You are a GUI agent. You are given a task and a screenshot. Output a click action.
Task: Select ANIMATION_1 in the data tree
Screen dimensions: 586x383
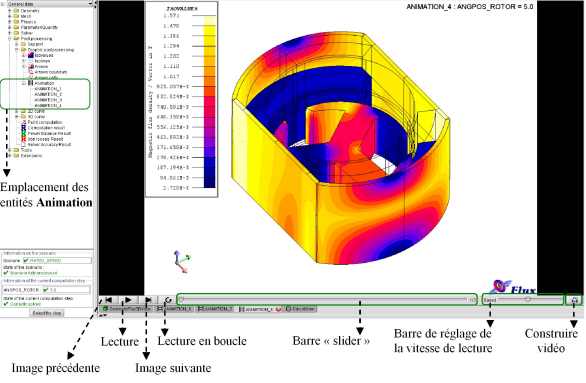48,89
